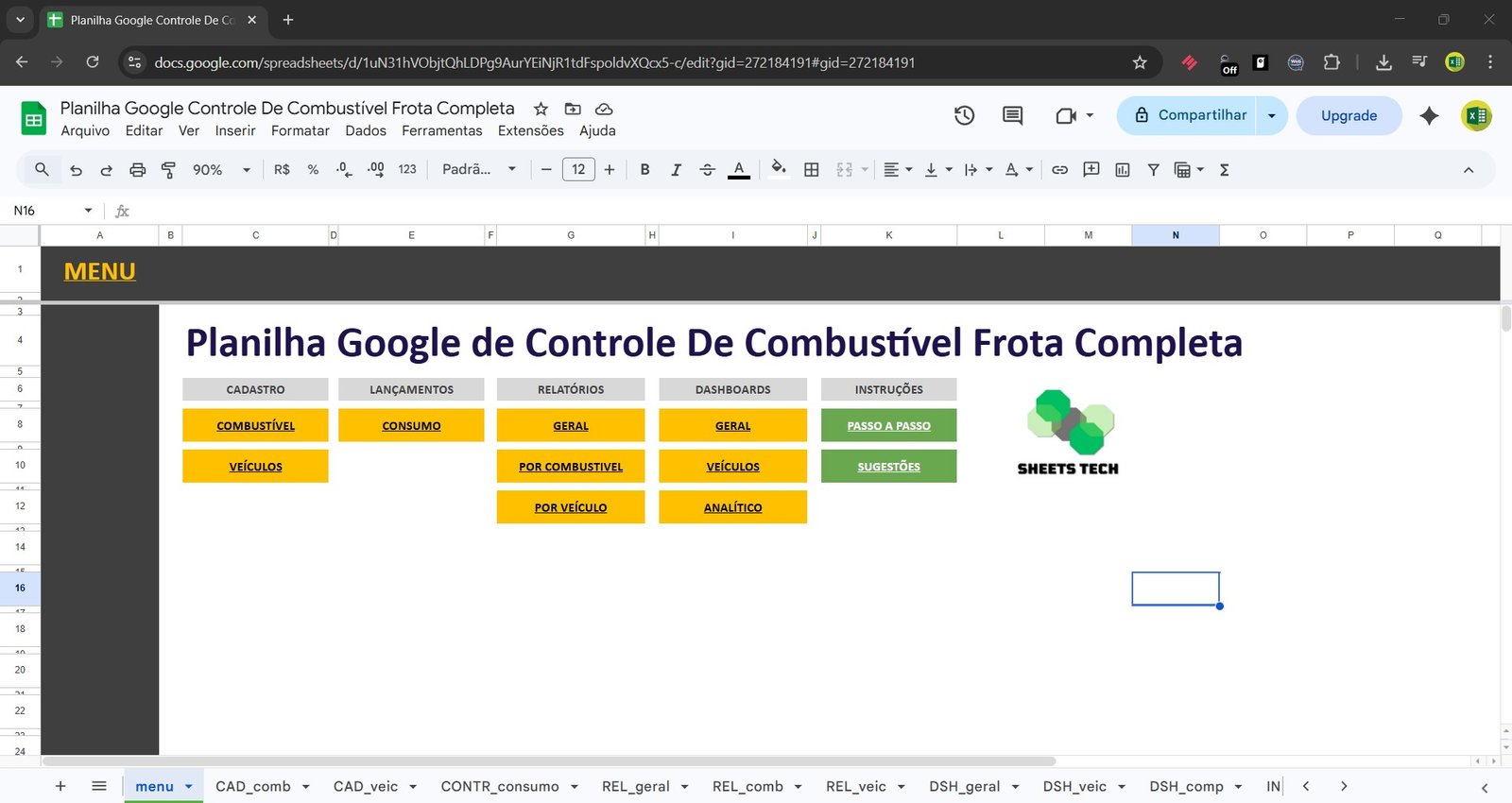Click the redo arrow icon
The image size is (1512, 803).
point(106,170)
